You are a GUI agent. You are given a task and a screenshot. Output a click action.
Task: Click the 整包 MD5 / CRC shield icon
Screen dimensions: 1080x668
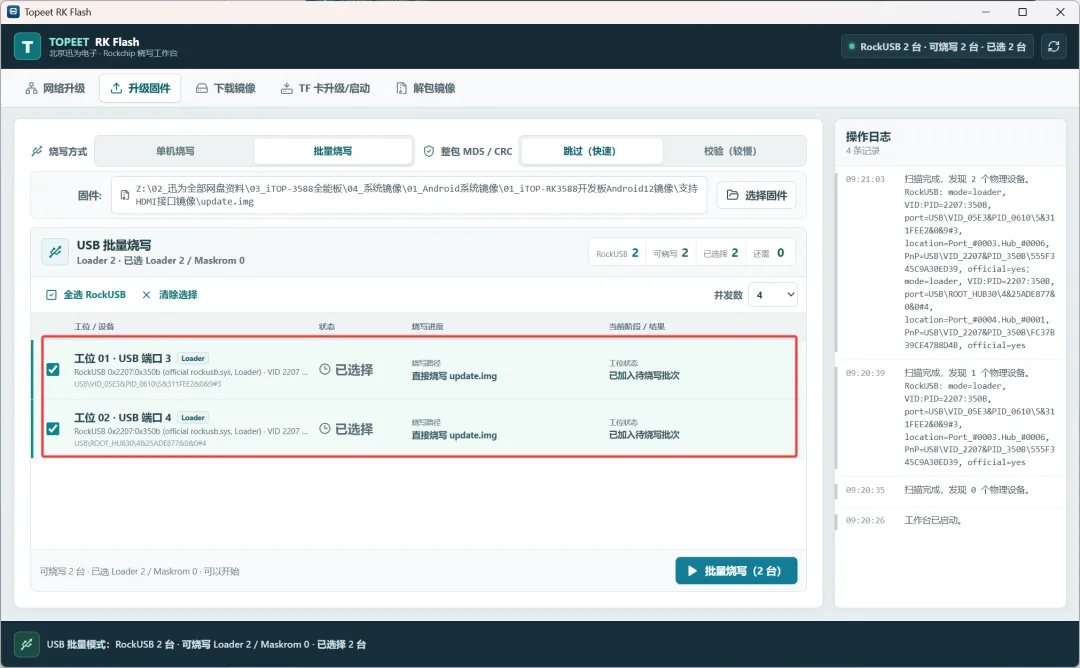[x=428, y=151]
